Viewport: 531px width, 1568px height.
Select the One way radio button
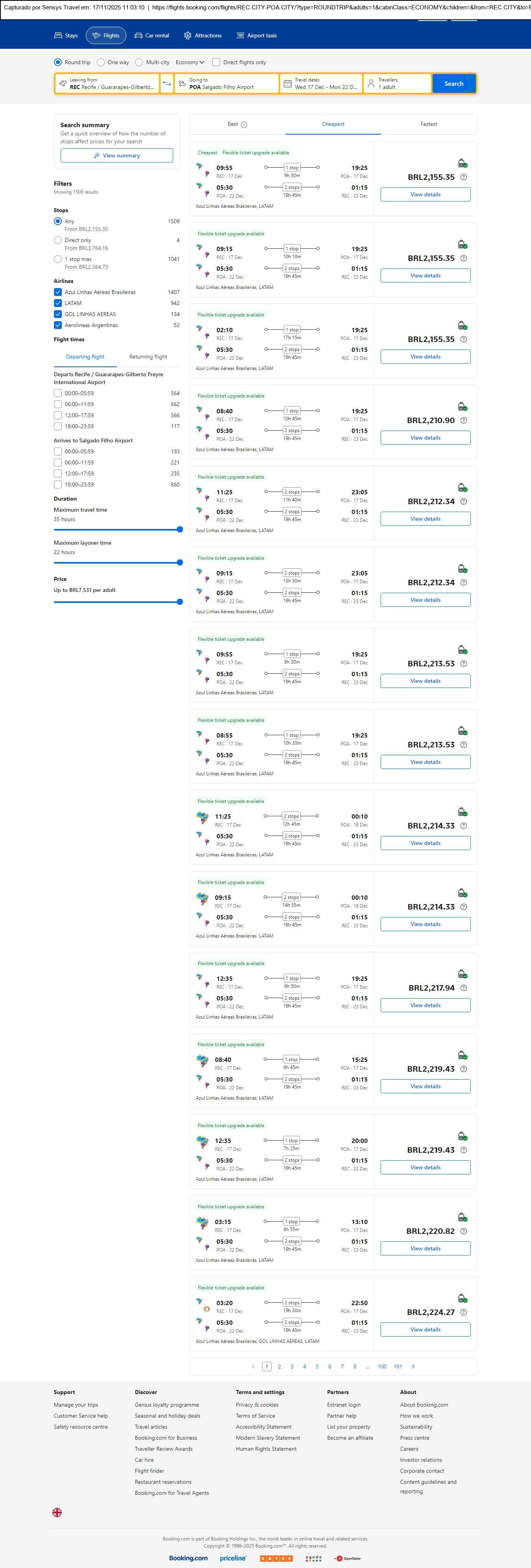pyautogui.click(x=100, y=62)
